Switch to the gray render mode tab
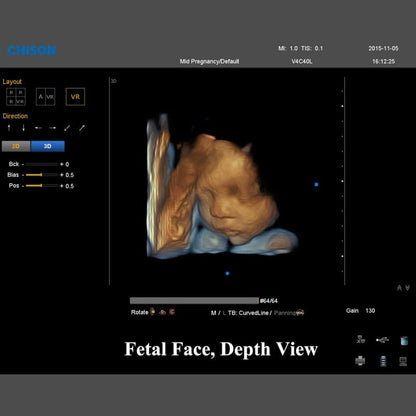This screenshot has width=416, height=416. tap(16, 146)
